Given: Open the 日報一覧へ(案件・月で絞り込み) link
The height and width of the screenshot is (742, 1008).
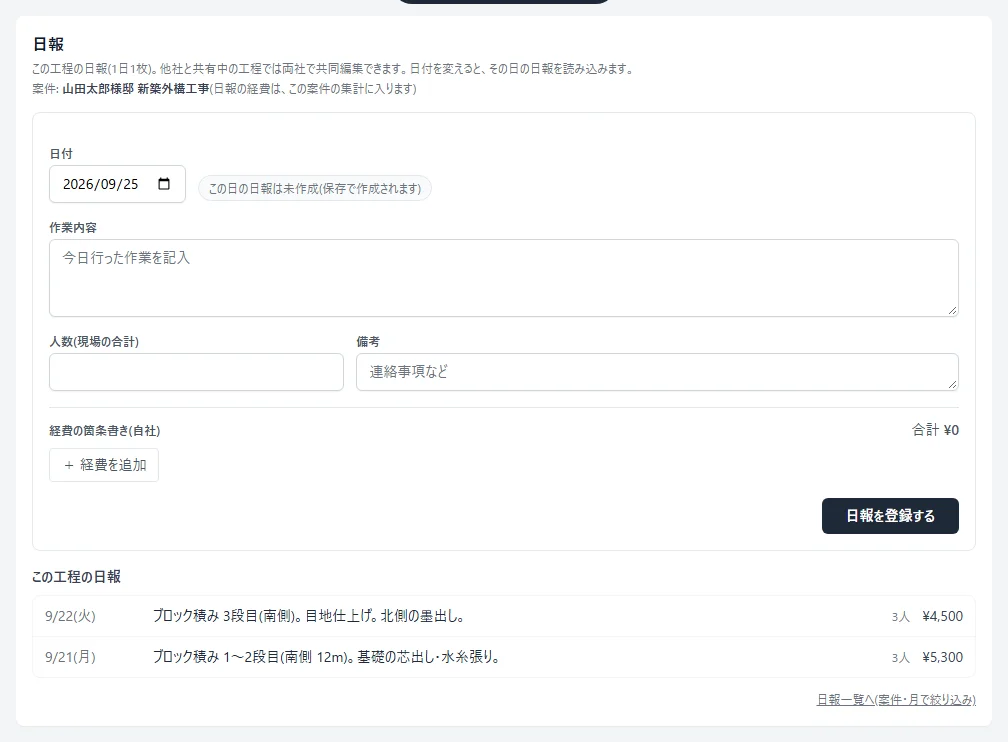Looking at the screenshot, I should click(896, 700).
